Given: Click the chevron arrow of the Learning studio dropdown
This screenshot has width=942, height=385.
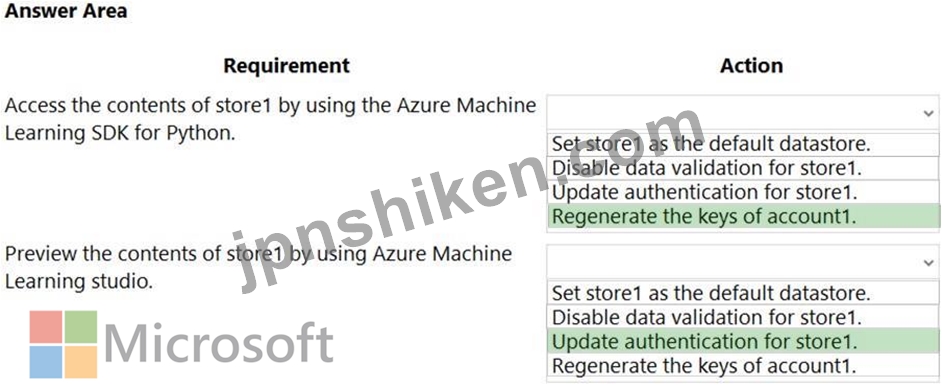Looking at the screenshot, I should pos(929,262).
